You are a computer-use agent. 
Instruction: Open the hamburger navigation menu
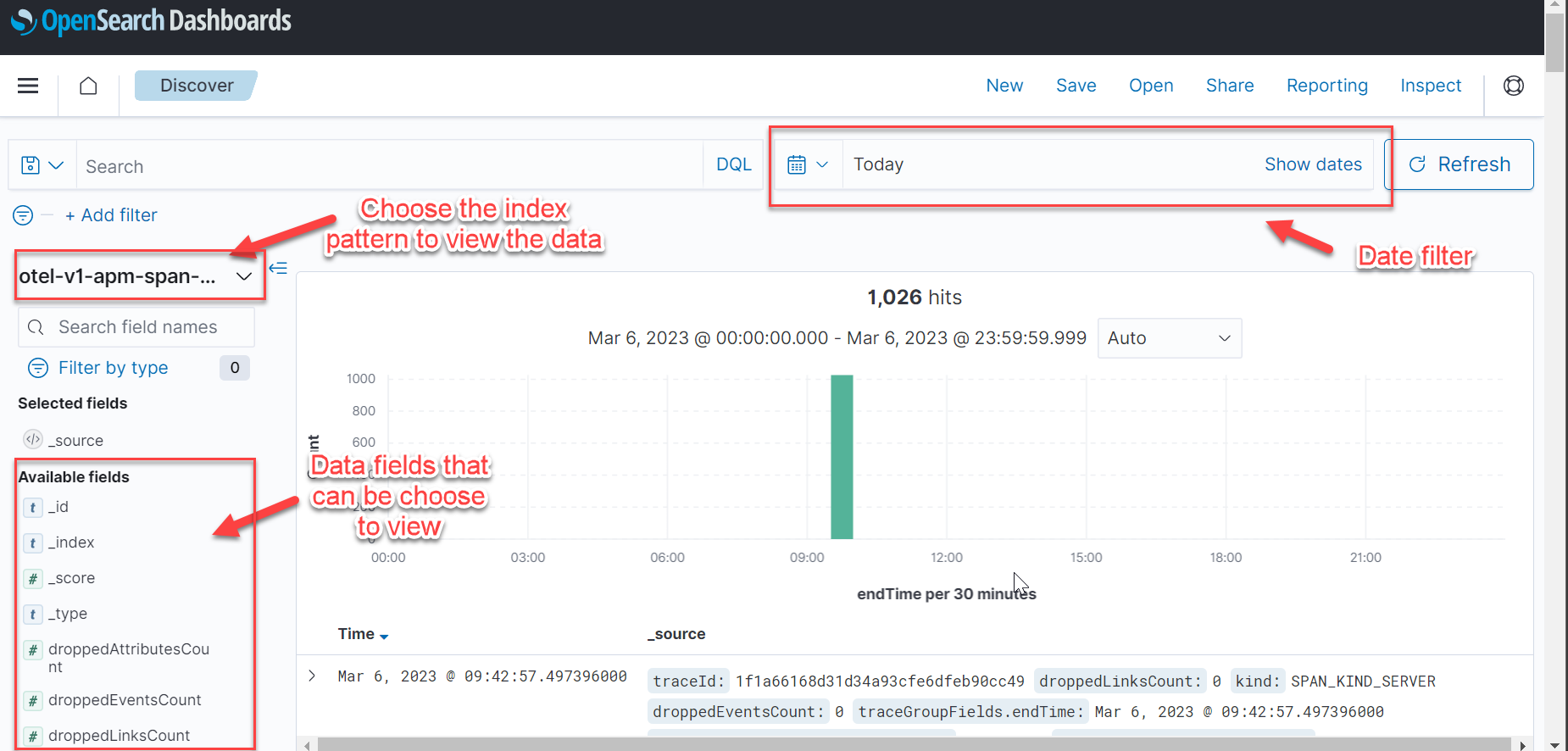pyautogui.click(x=28, y=86)
